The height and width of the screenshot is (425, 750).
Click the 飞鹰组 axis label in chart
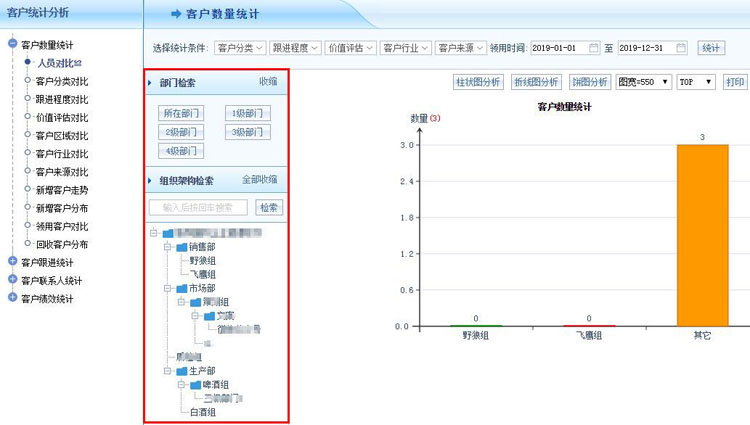tap(589, 336)
